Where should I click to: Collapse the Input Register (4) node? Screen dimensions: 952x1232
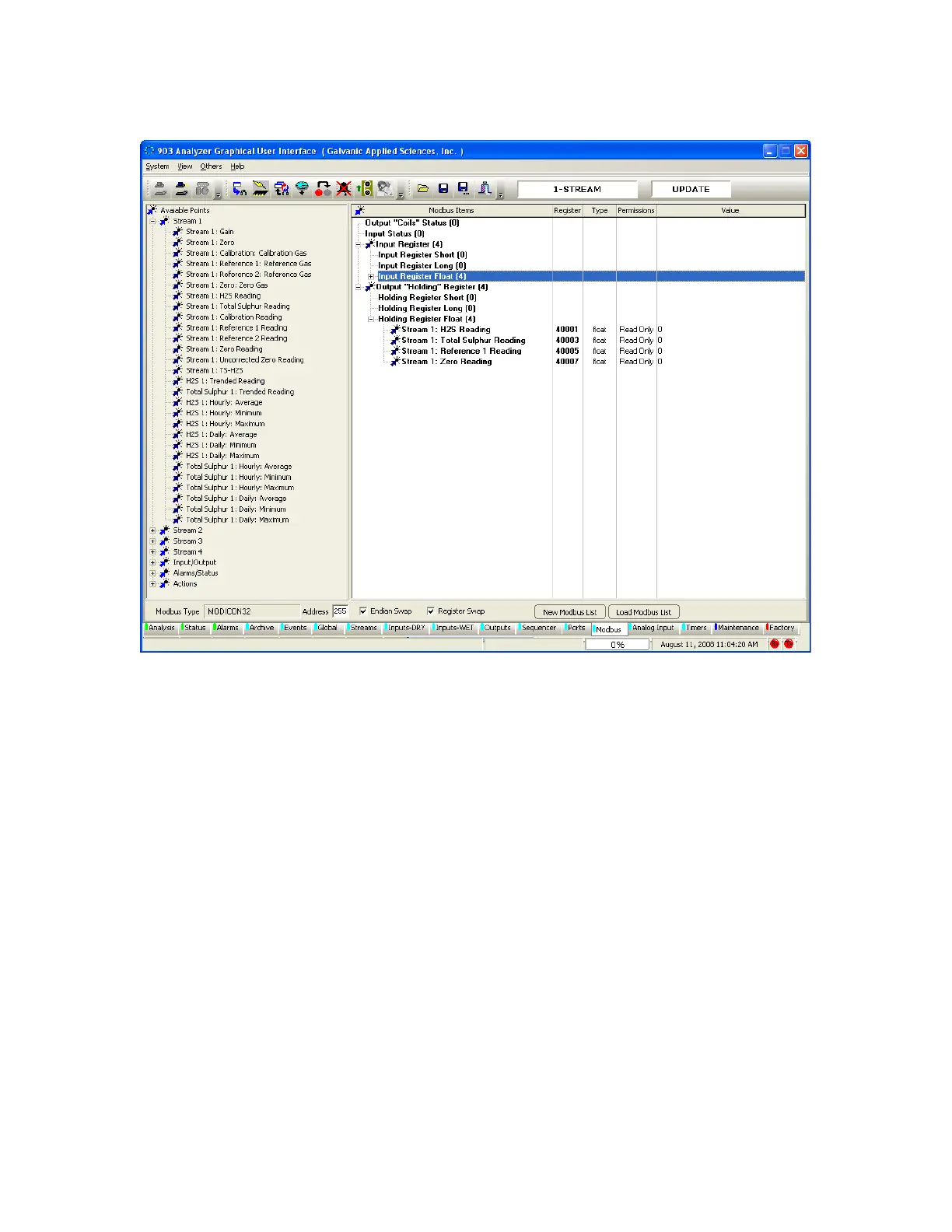(359, 244)
